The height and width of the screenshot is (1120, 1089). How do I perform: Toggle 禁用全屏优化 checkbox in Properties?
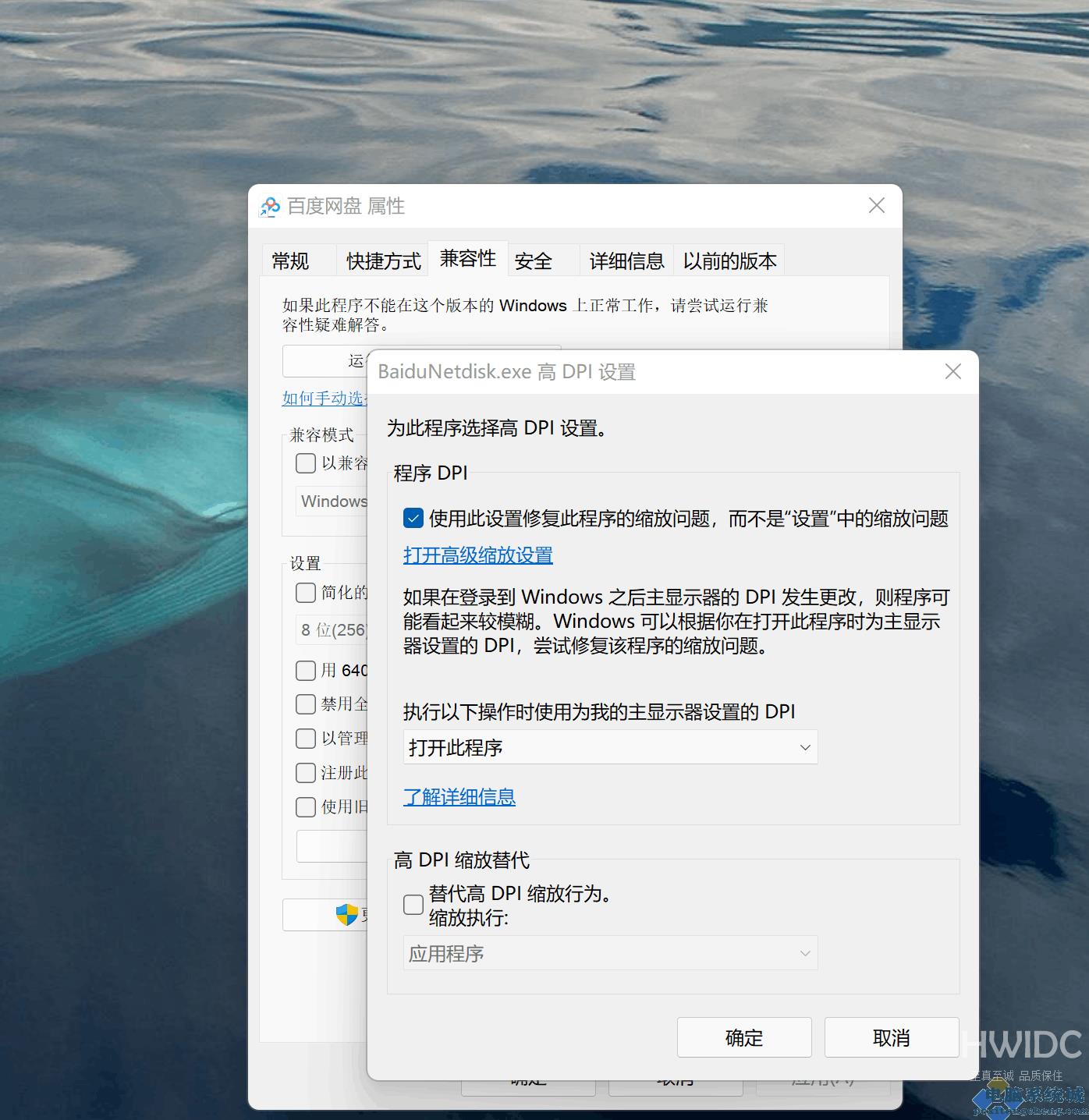[306, 704]
